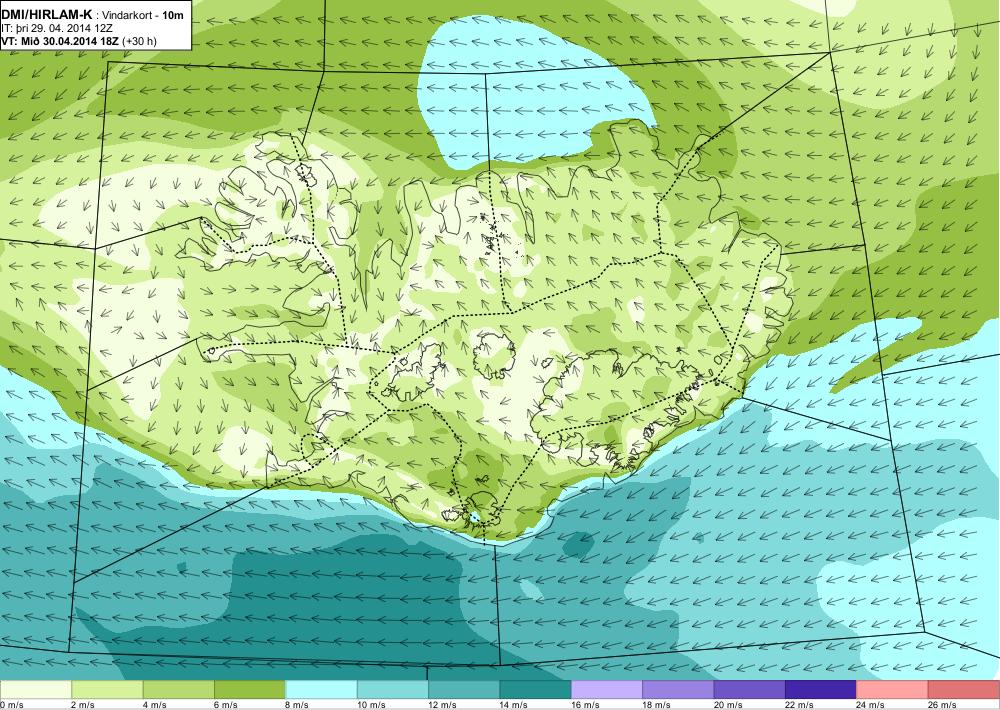Select the dark teal 14–16 m/s legend swatch
1000x710 pixels.
[536, 690]
